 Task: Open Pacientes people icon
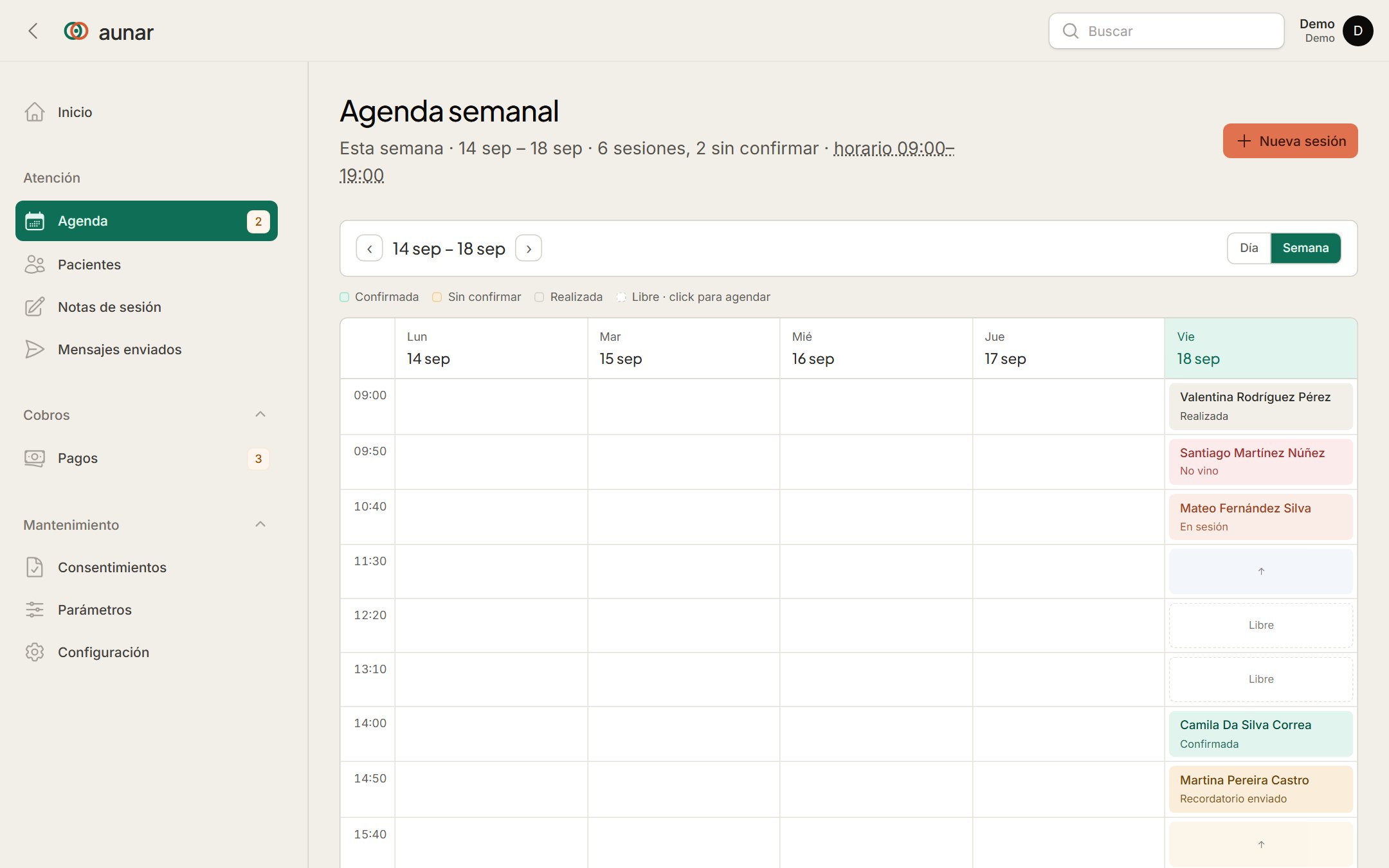[x=35, y=264]
